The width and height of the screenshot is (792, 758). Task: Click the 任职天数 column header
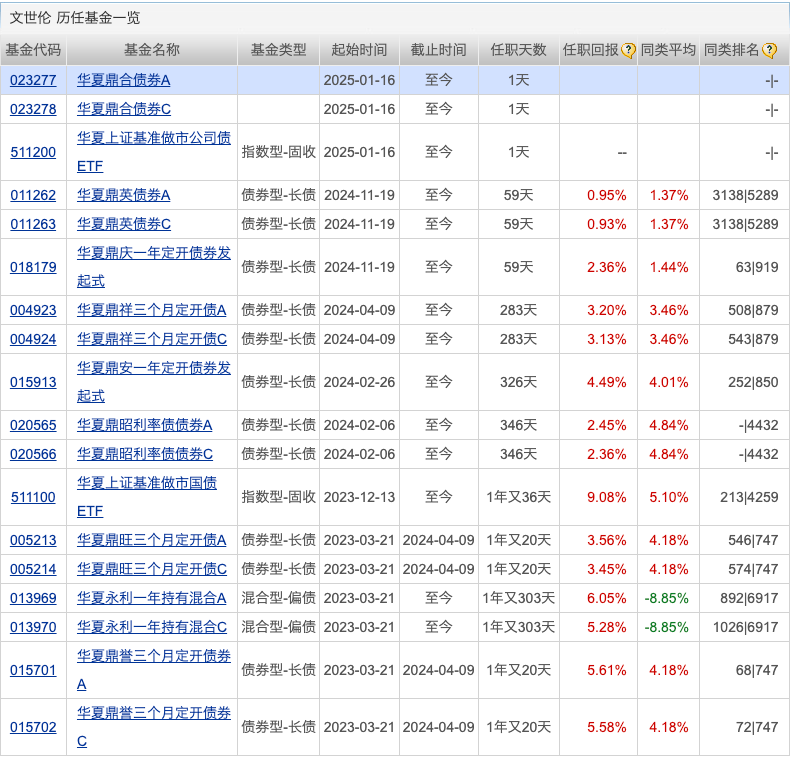pos(519,50)
